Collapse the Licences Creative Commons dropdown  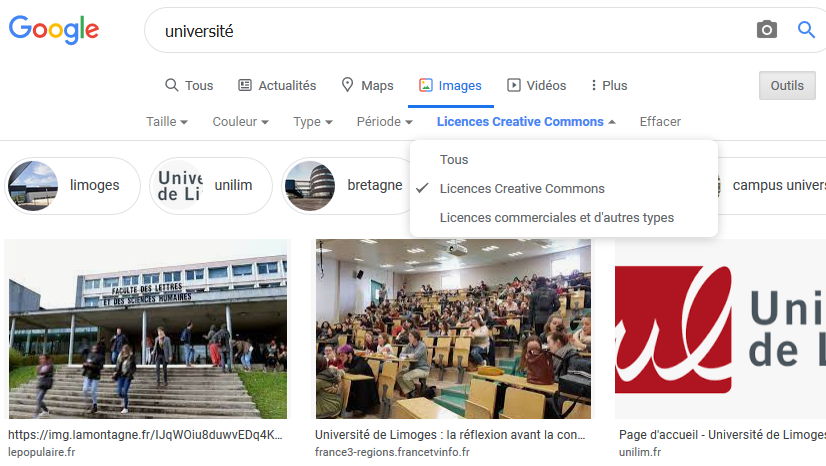tap(526, 122)
